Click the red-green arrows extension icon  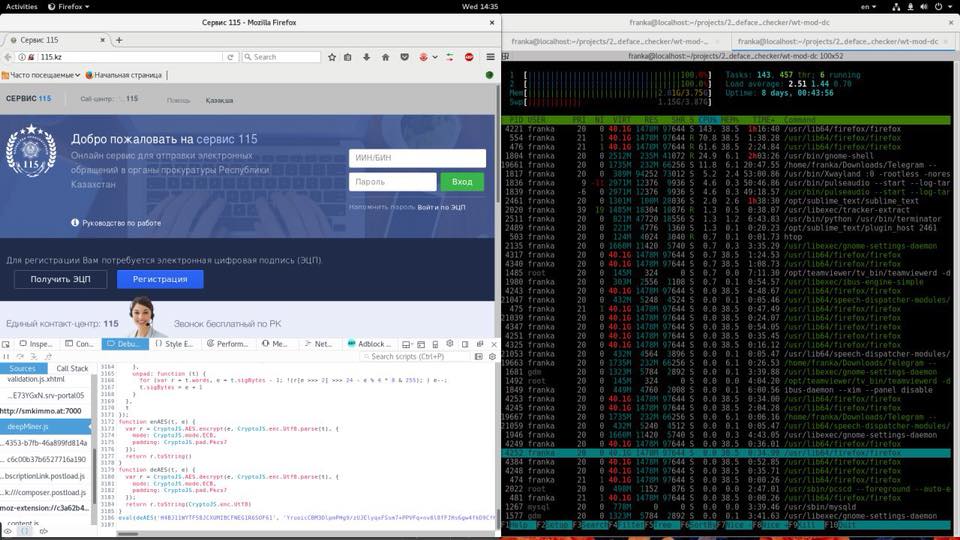(450, 57)
